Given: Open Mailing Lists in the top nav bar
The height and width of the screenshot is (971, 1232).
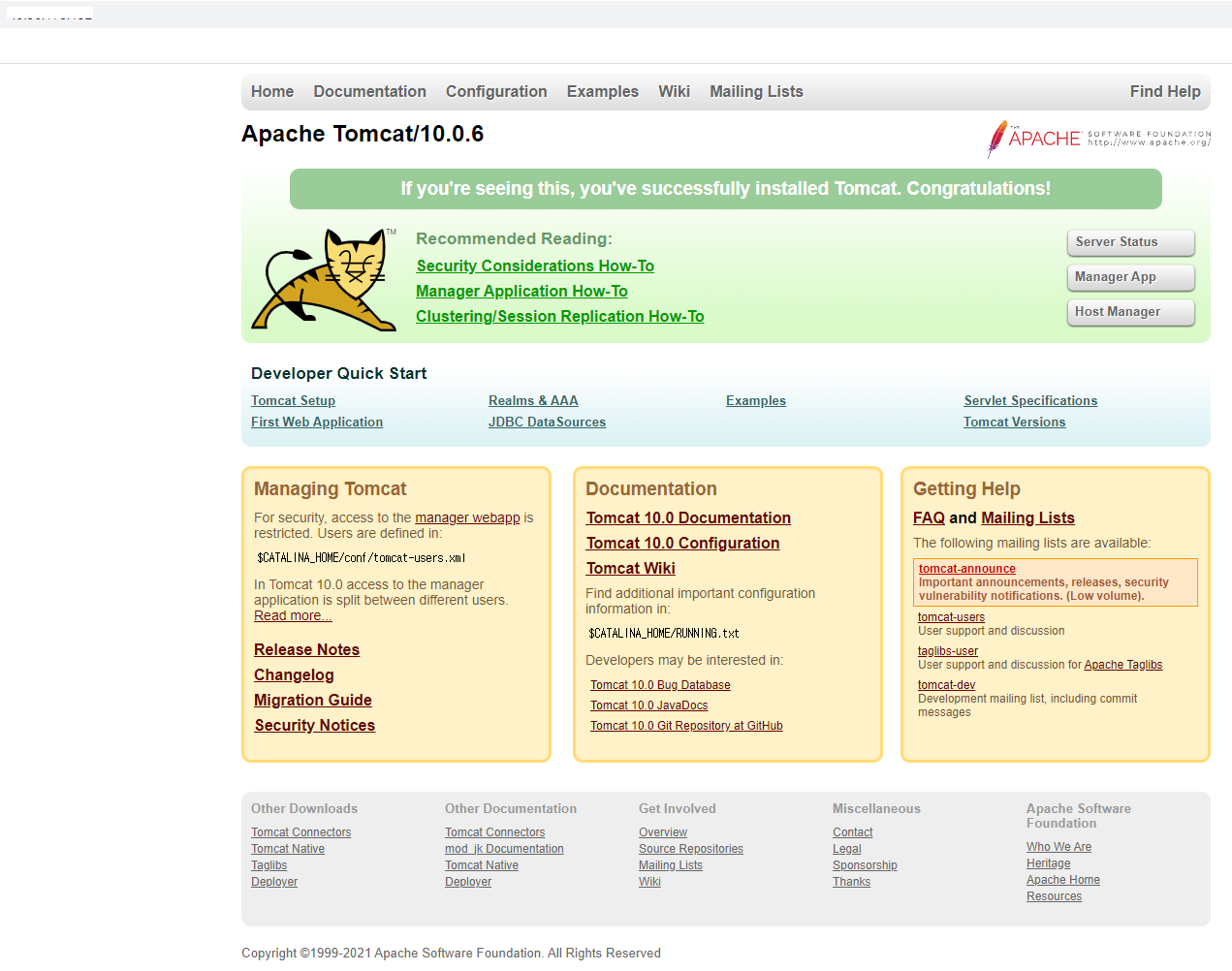Looking at the screenshot, I should point(756,91).
